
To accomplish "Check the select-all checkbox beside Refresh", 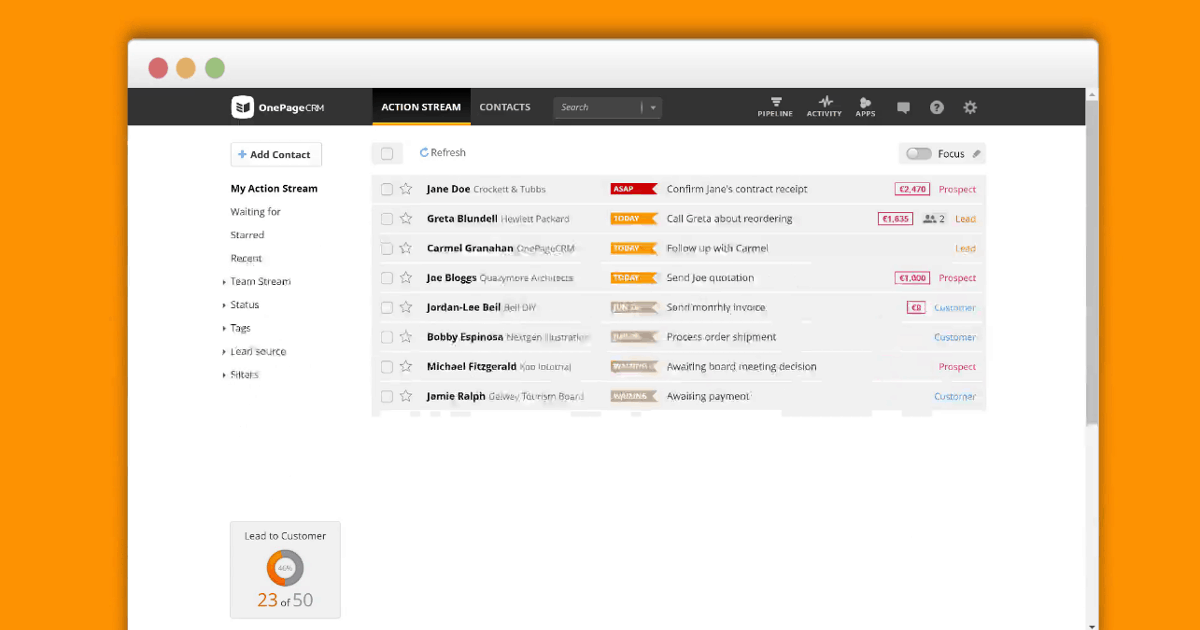I will click(387, 154).
